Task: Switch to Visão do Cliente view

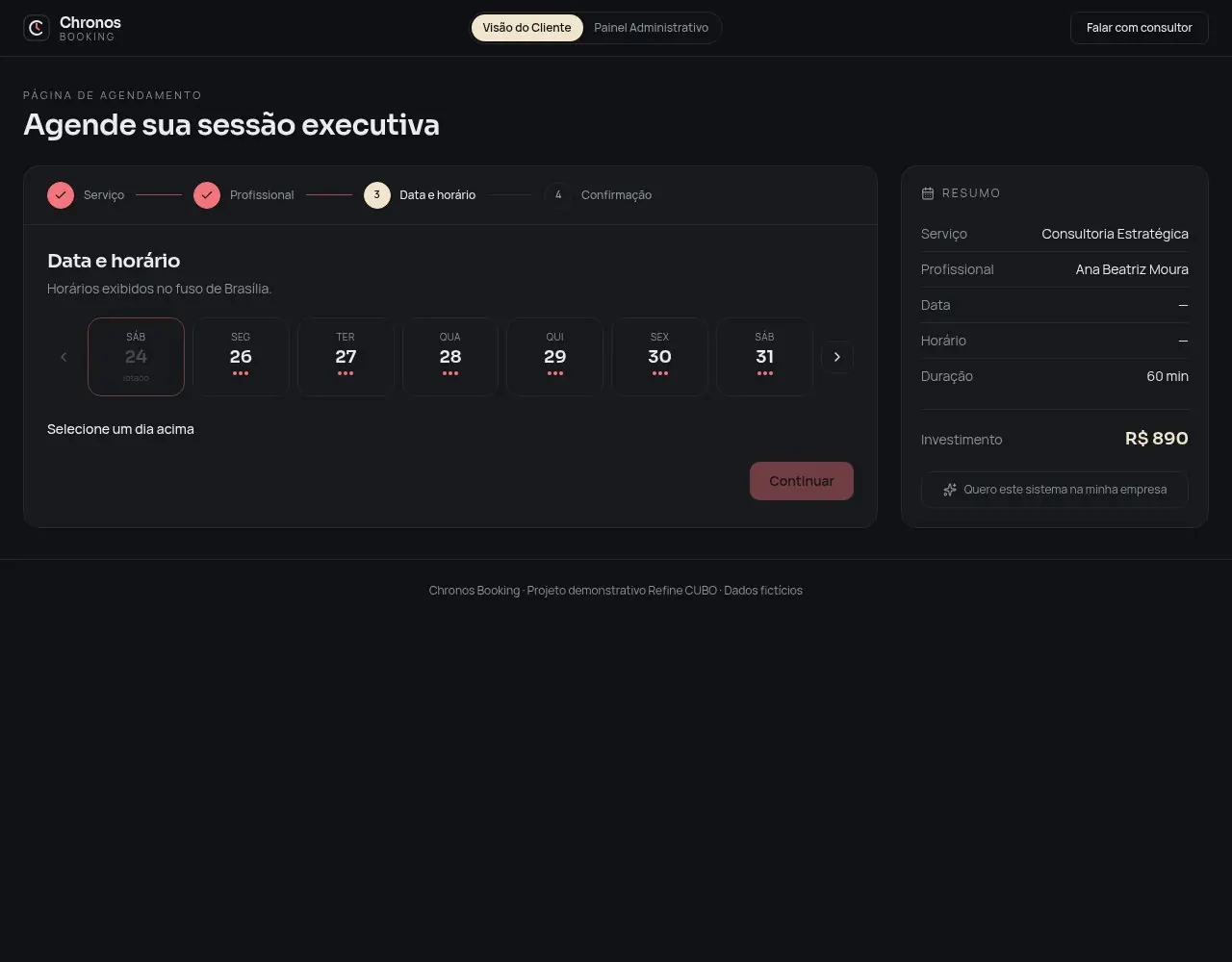Action: click(526, 28)
